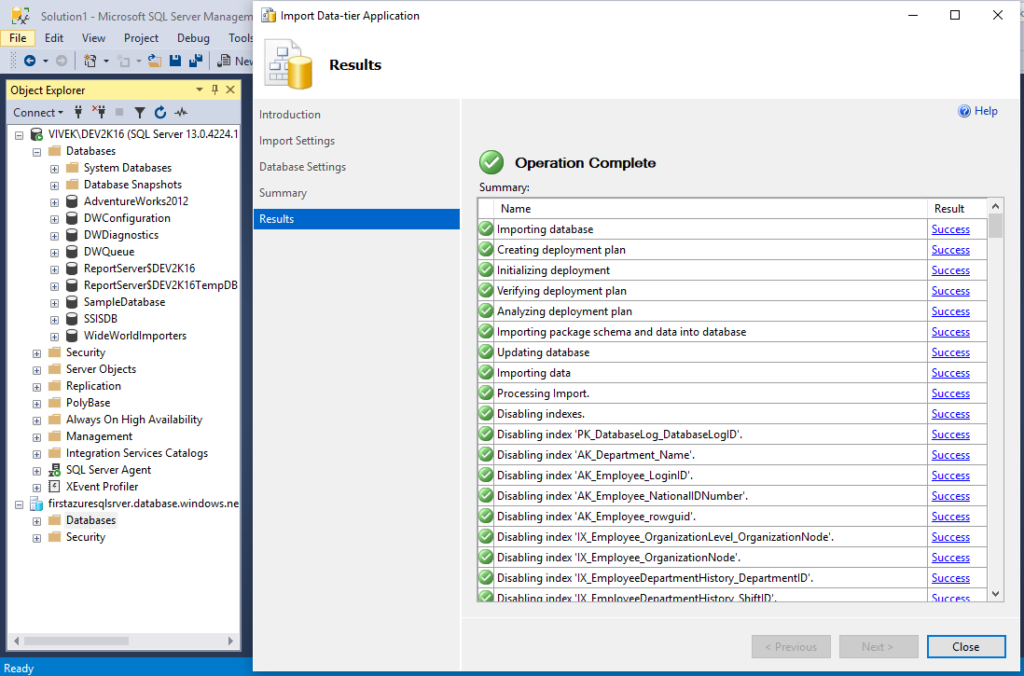The width and height of the screenshot is (1024, 676).
Task: Disconnect the current server in Object Explorer
Action: (x=99, y=112)
